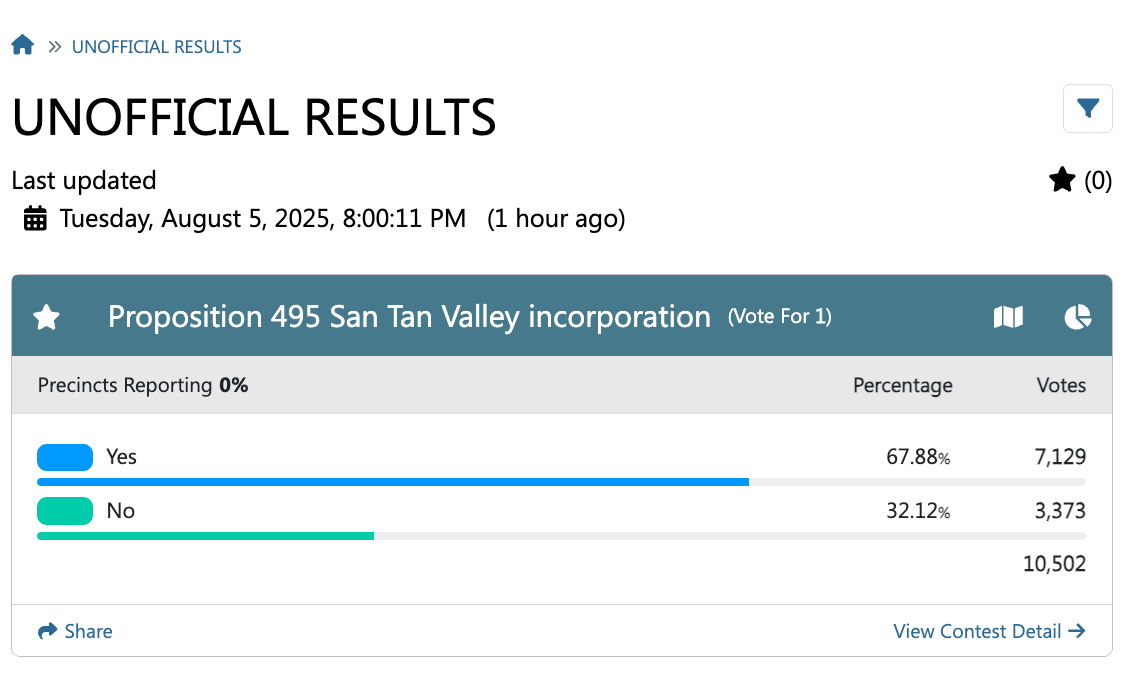Click the Votes column header
Viewport: 1140px width, 684px height.
(1061, 385)
